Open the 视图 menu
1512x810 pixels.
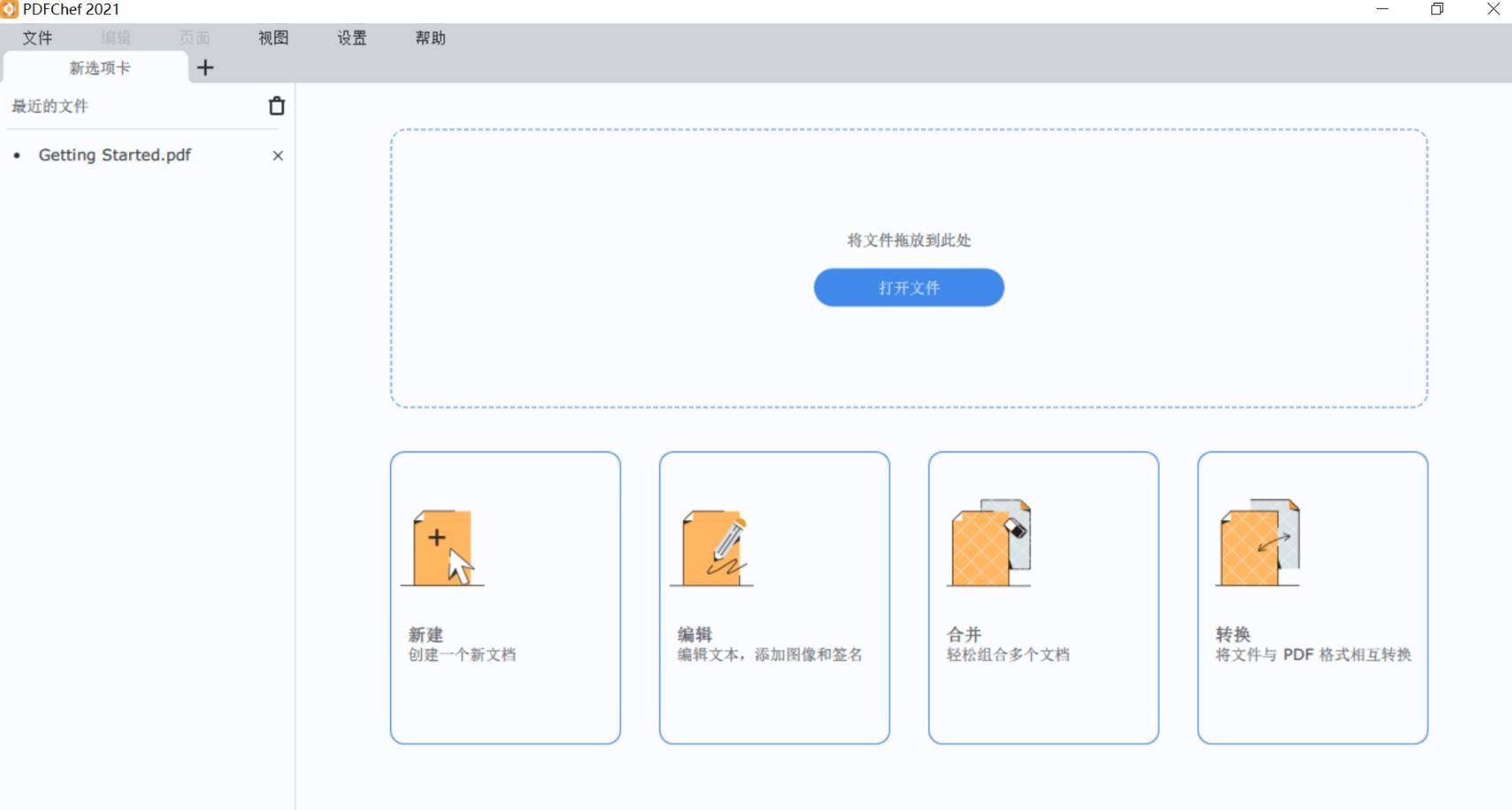[x=274, y=38]
